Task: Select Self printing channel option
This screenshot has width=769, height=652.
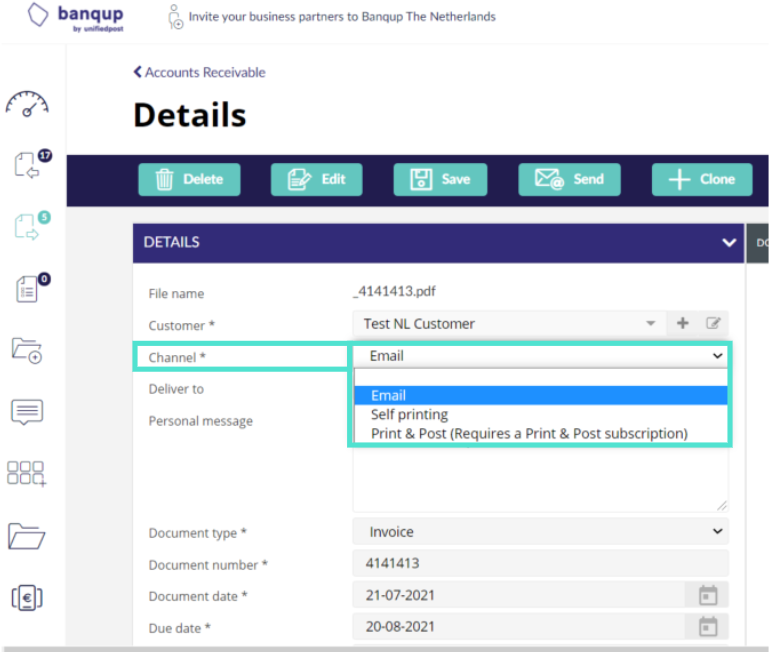Action: [540, 415]
